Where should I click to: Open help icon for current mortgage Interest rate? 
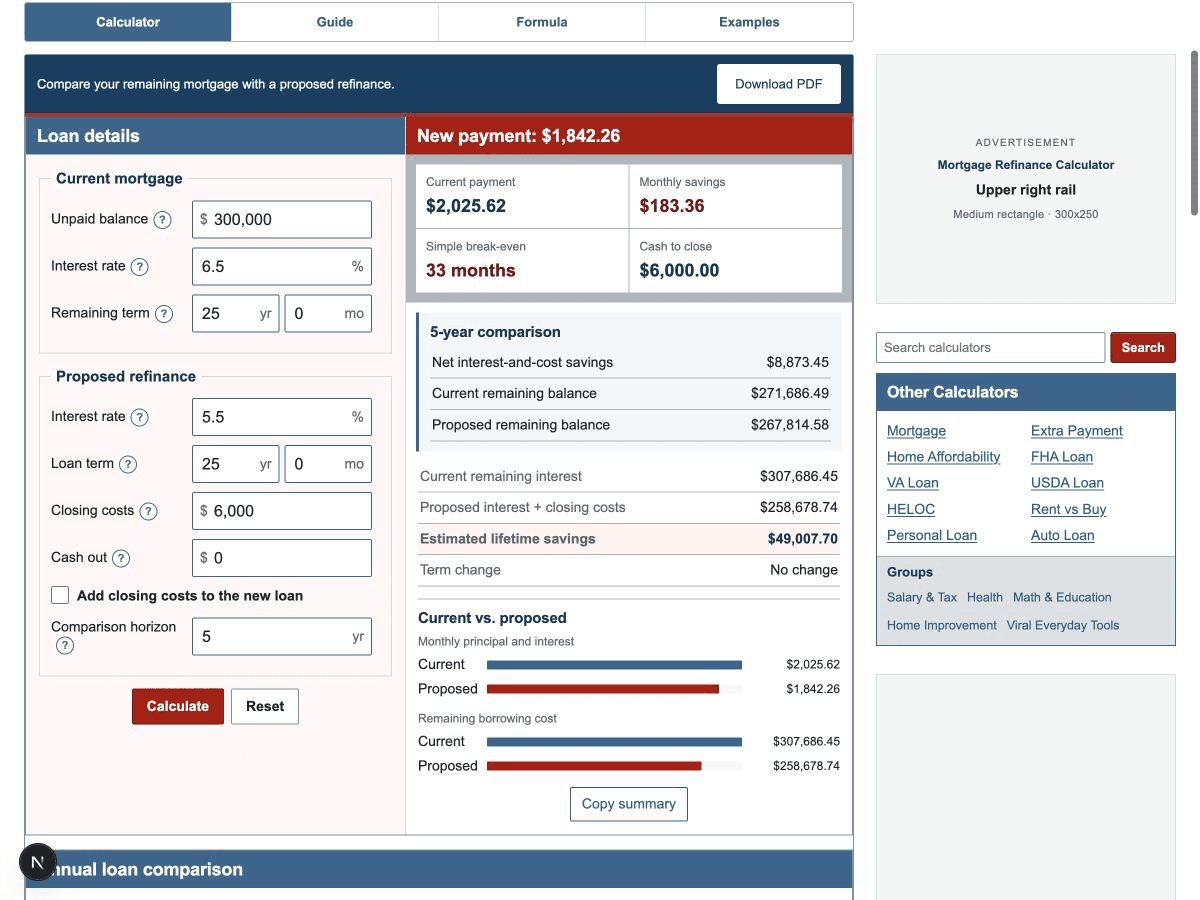click(x=140, y=267)
